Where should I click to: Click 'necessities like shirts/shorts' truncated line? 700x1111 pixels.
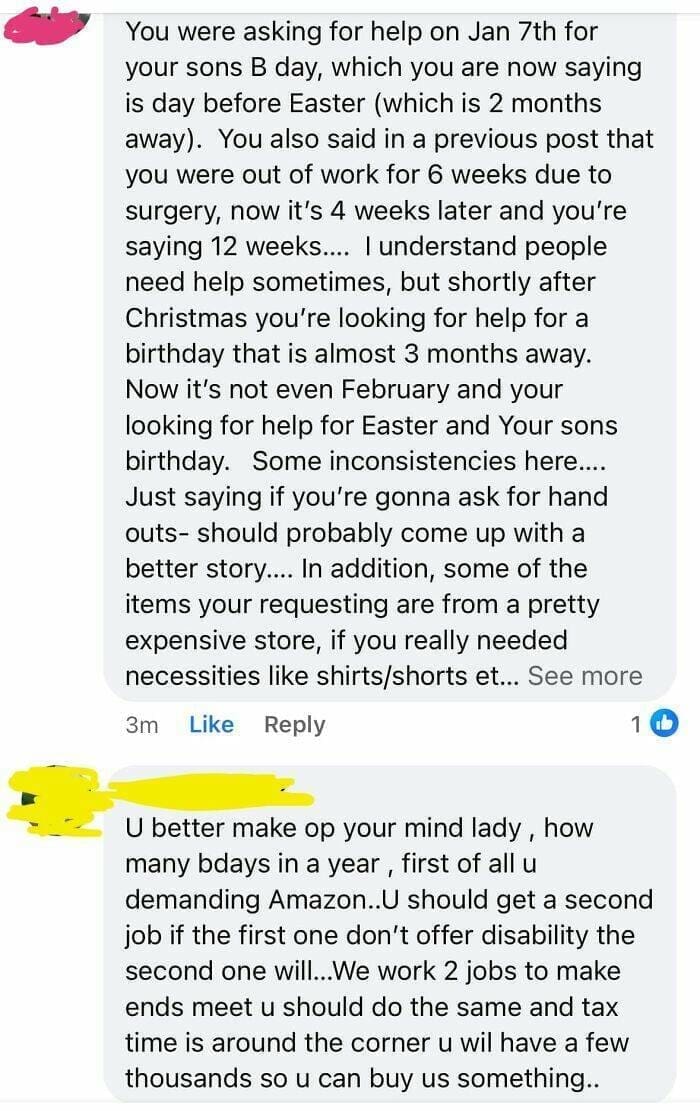[x=310, y=676]
